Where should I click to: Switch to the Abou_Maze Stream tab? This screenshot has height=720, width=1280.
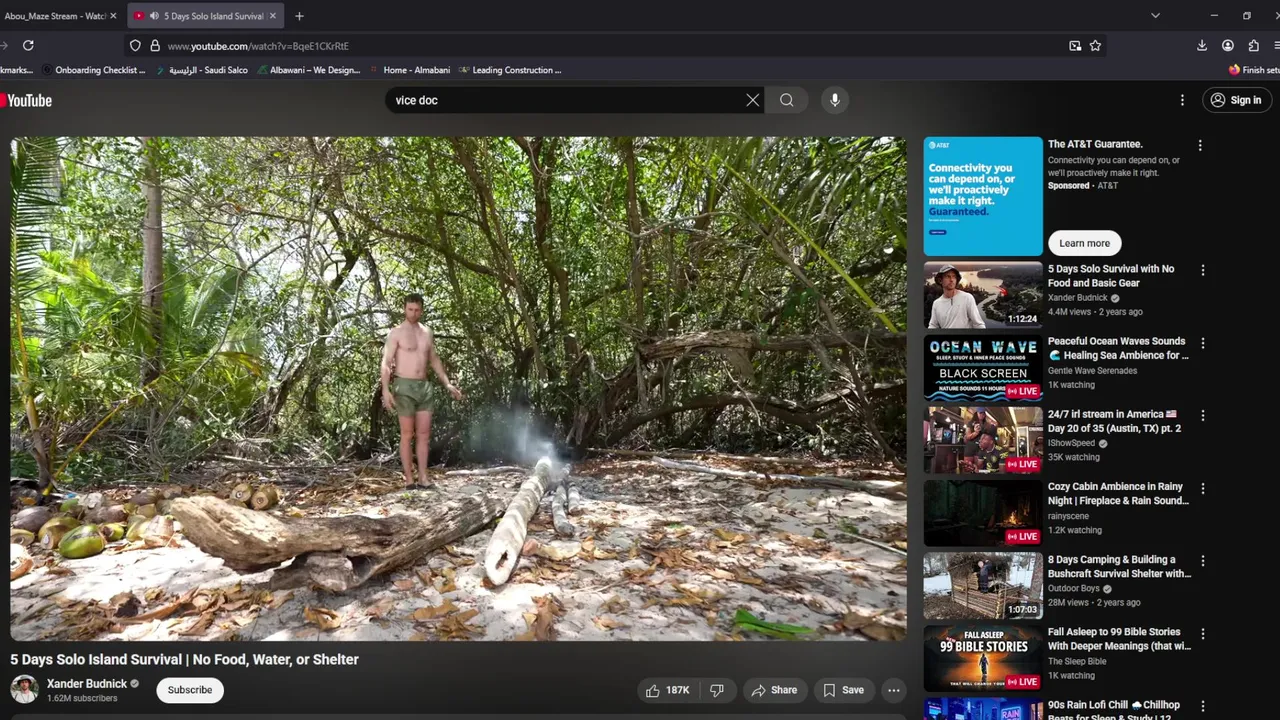pyautogui.click(x=56, y=16)
